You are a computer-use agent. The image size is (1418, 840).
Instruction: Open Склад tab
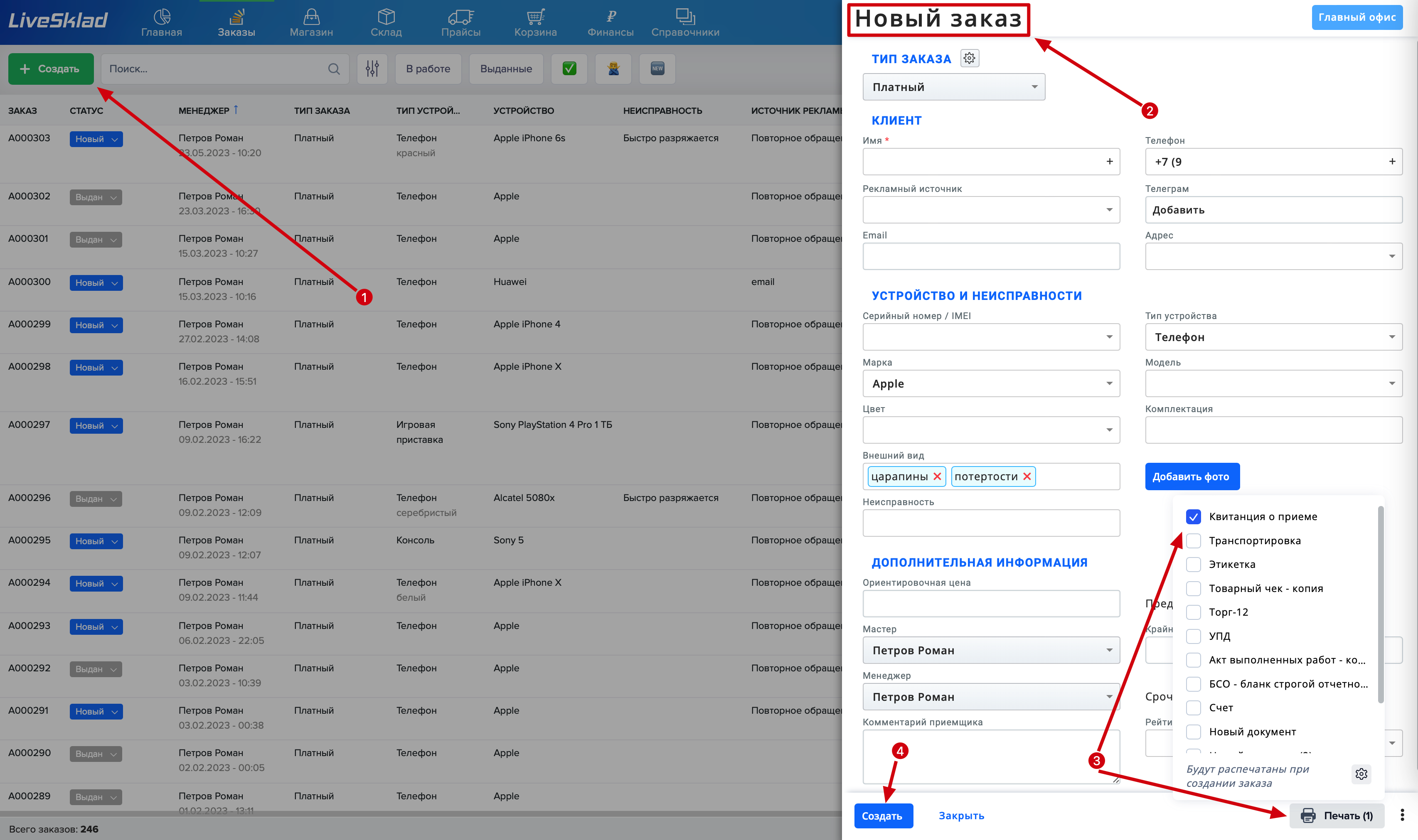(x=386, y=23)
